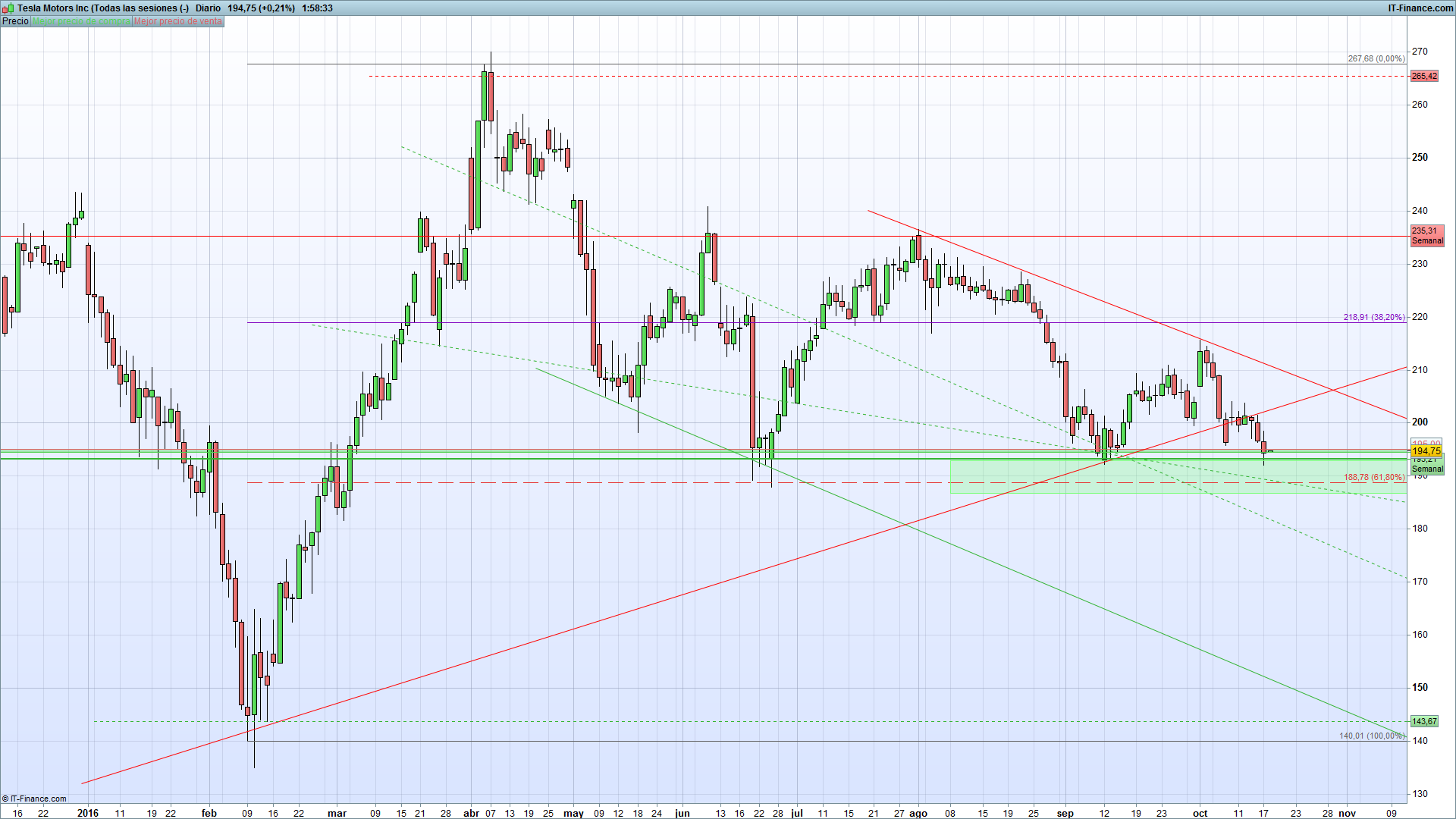Click the 235,31 Semanal price tag

click(1426, 236)
